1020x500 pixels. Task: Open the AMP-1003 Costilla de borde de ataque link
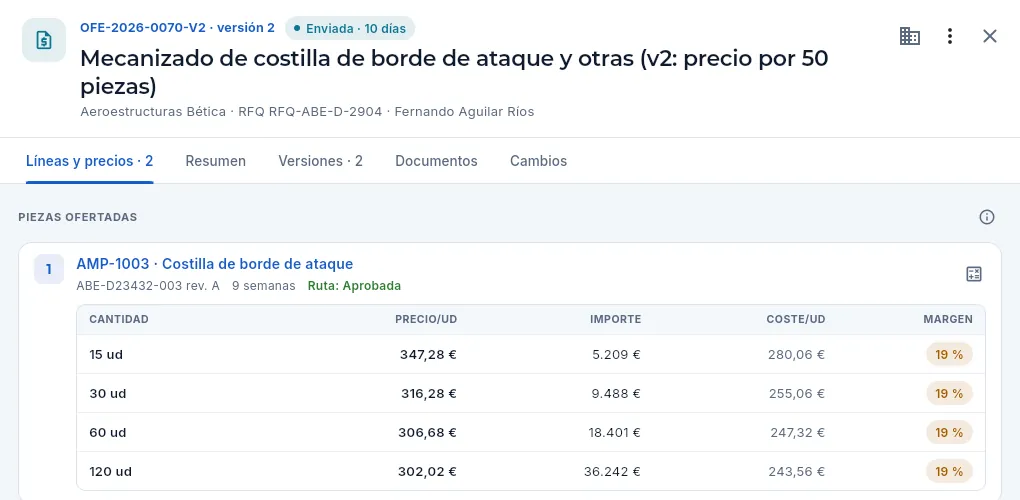(215, 264)
